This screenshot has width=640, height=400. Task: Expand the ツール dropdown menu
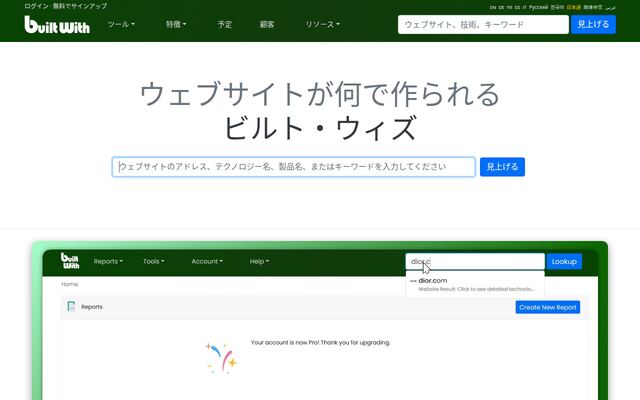121,24
